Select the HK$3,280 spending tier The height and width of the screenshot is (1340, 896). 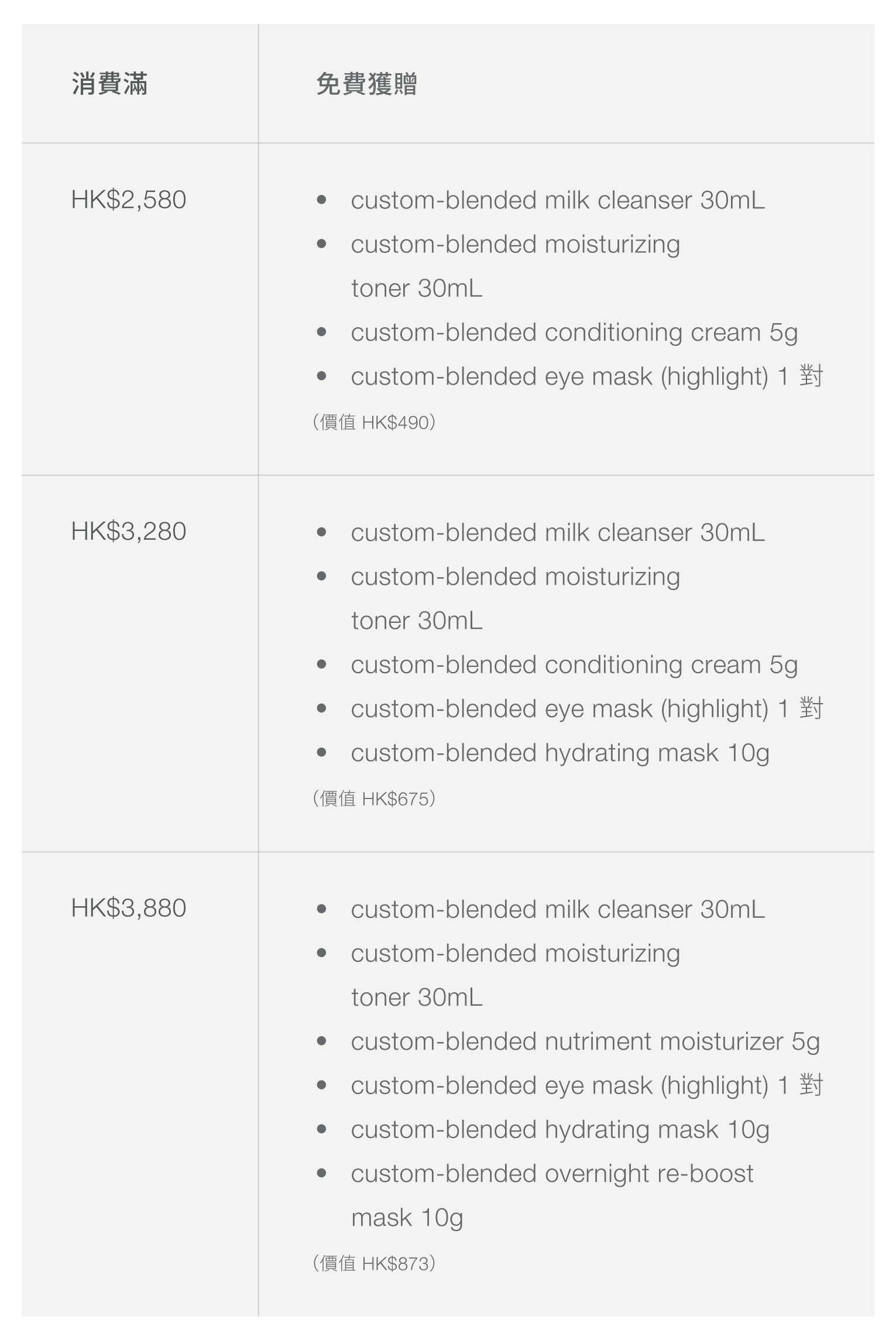(129, 532)
